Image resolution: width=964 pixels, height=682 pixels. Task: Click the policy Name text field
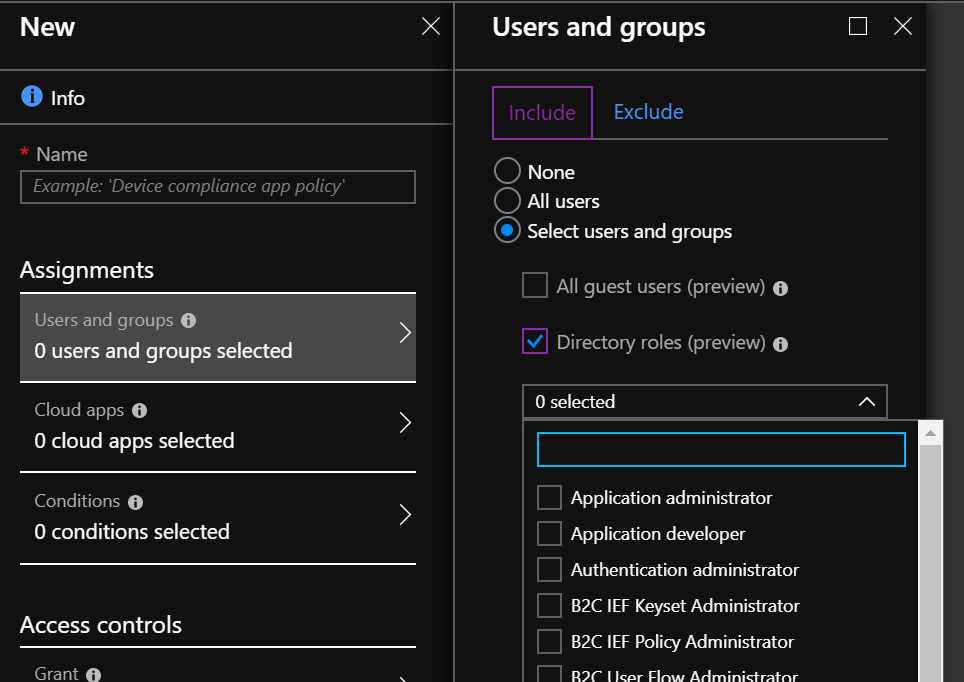click(217, 187)
